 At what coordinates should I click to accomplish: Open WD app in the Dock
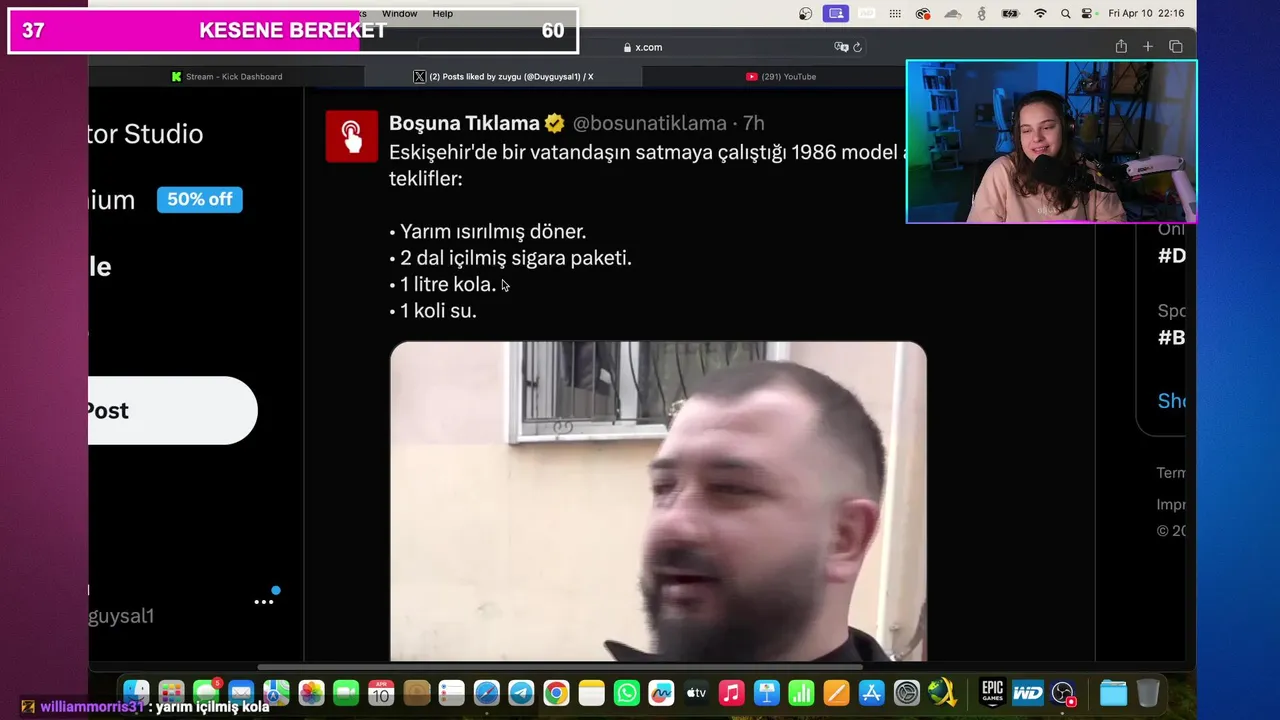click(1027, 693)
